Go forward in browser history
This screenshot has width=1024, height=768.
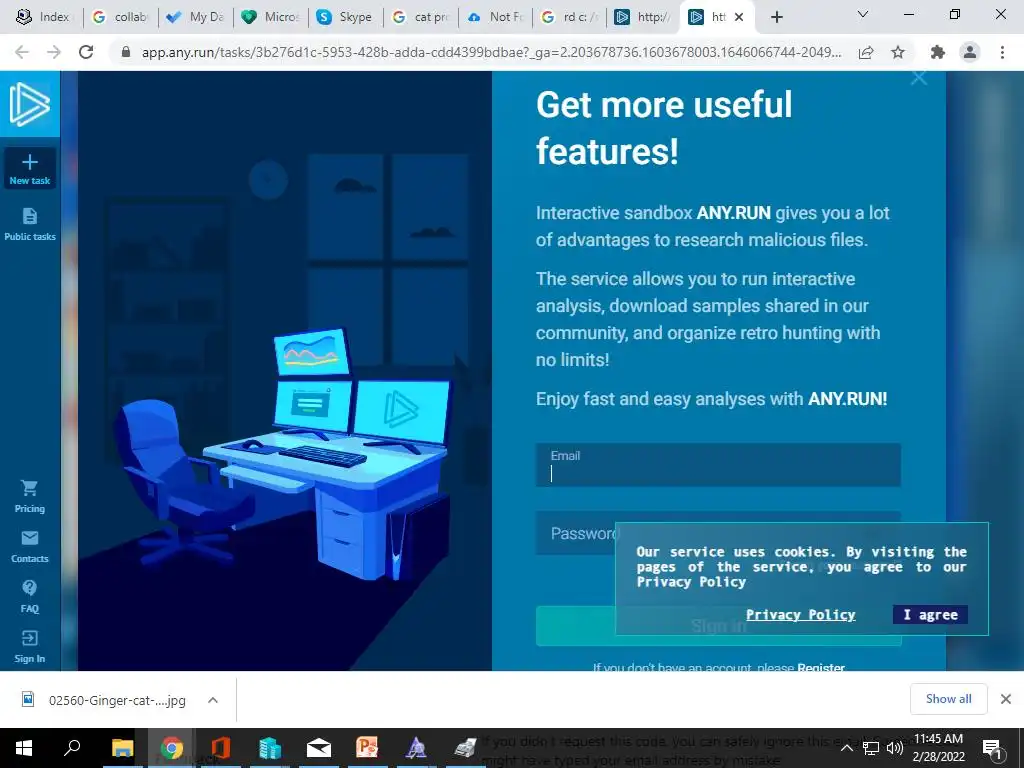[x=54, y=52]
